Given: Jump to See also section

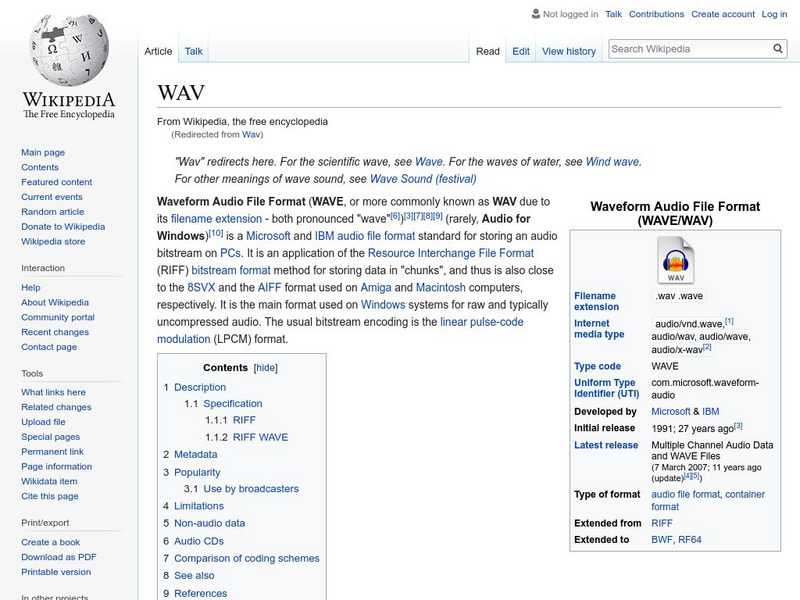Looking at the screenshot, I should pos(194,576).
